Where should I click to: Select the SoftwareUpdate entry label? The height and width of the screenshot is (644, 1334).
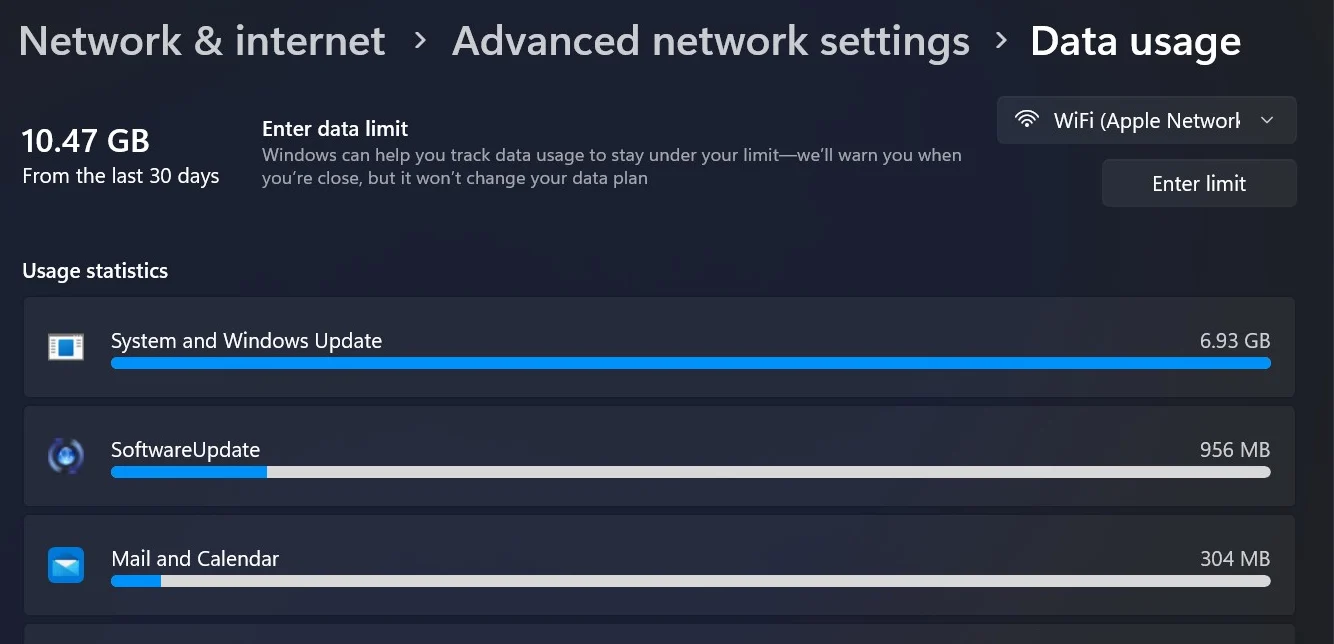coord(185,450)
